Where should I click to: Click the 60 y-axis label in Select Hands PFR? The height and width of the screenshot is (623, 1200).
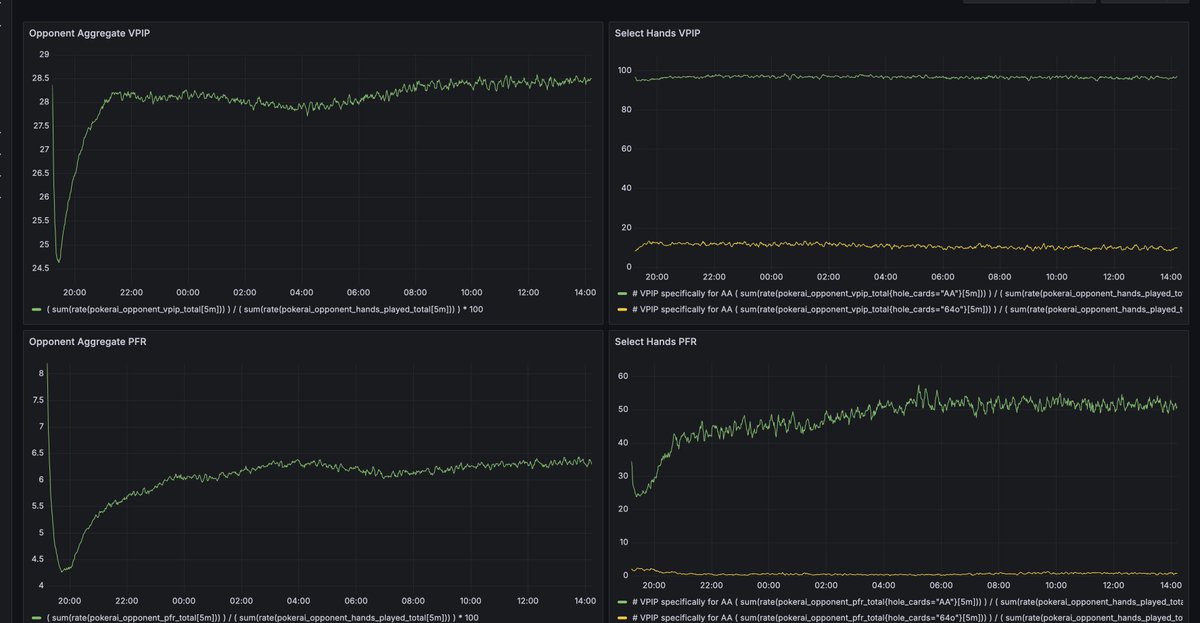click(x=624, y=376)
